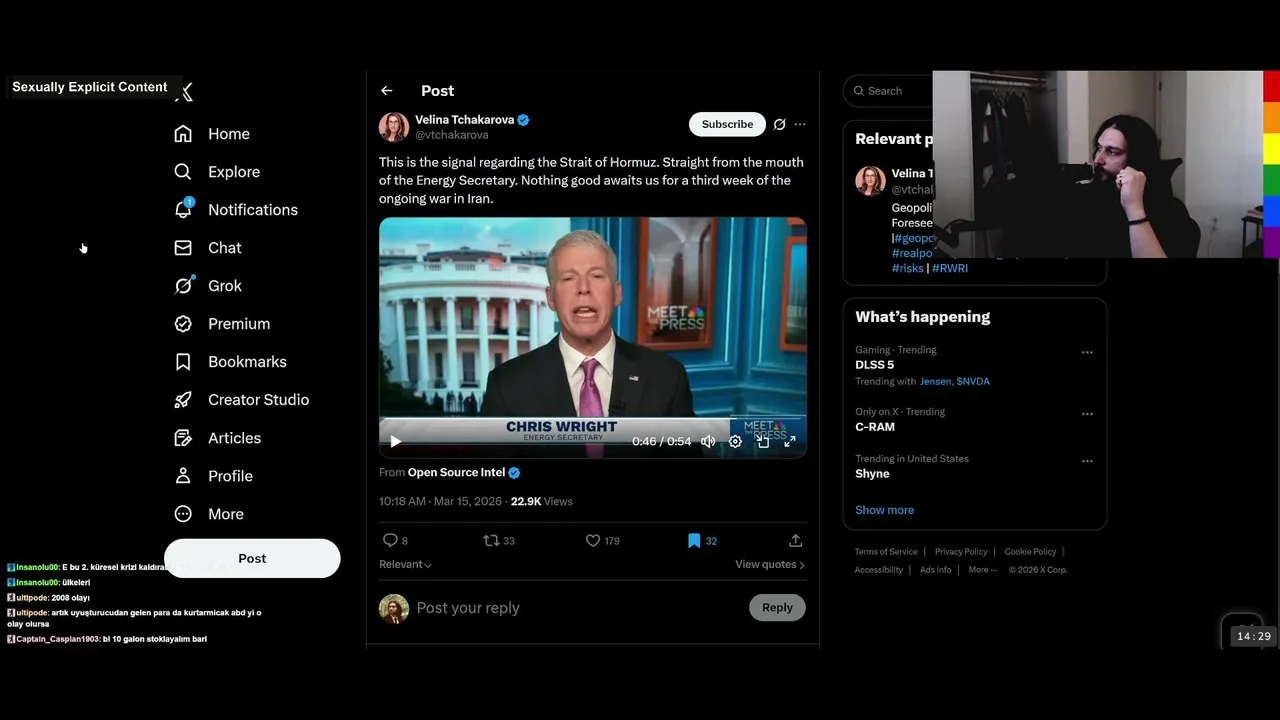Image resolution: width=1280 pixels, height=720 pixels.
Task: Expand the footer More menu
Action: (x=982, y=570)
